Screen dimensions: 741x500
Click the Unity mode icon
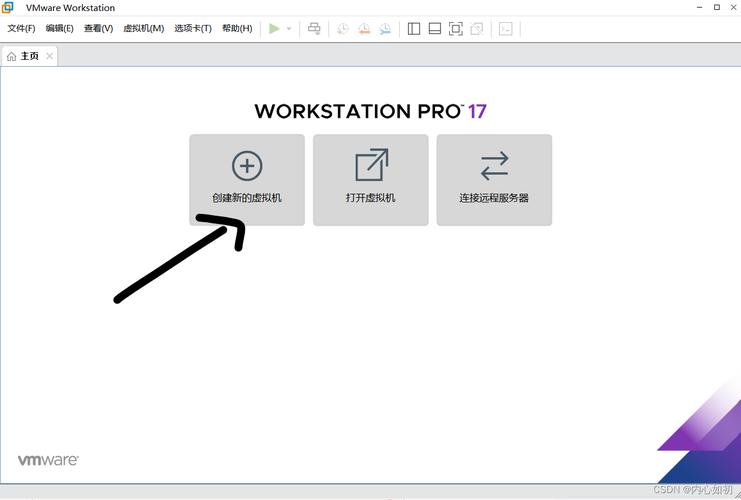(x=477, y=29)
